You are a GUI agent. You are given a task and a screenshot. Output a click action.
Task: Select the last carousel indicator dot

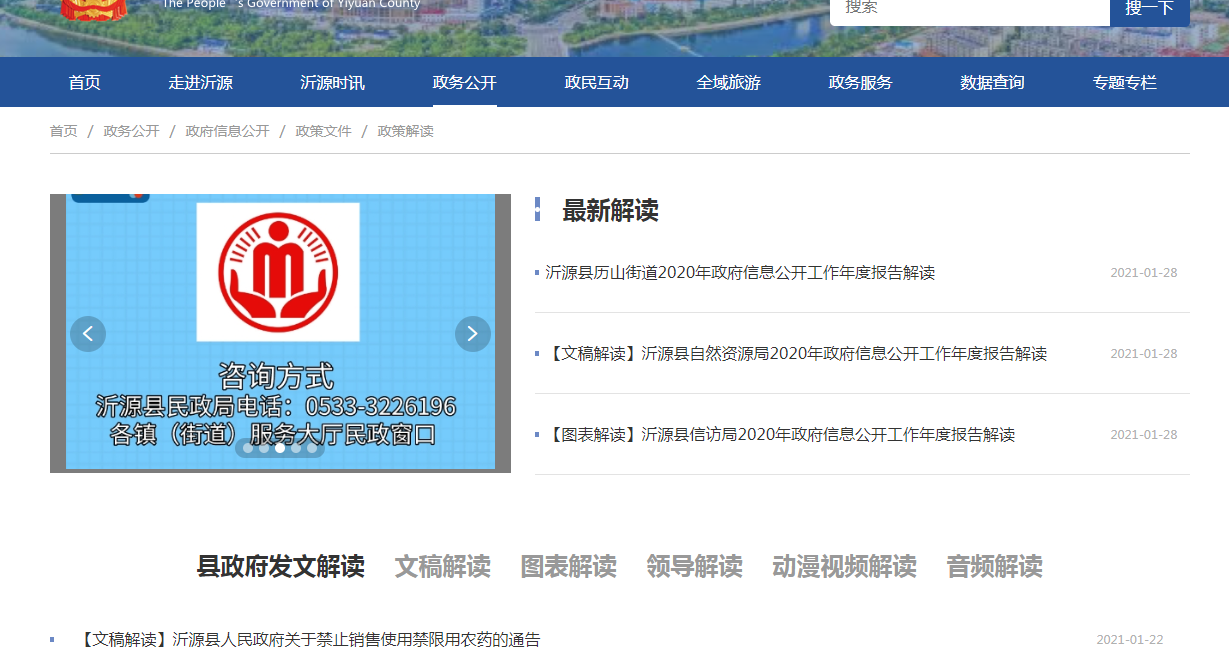pos(312,449)
